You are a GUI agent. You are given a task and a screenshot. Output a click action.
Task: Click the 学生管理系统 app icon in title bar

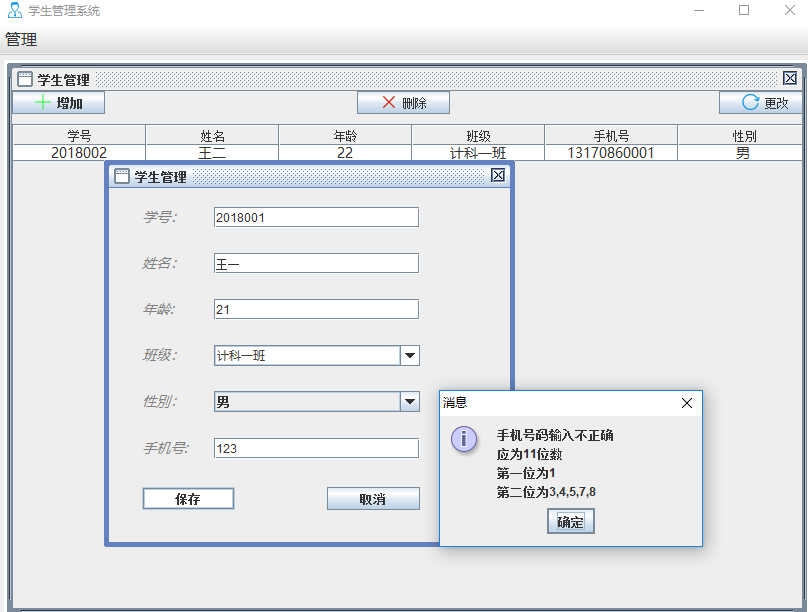[14, 10]
